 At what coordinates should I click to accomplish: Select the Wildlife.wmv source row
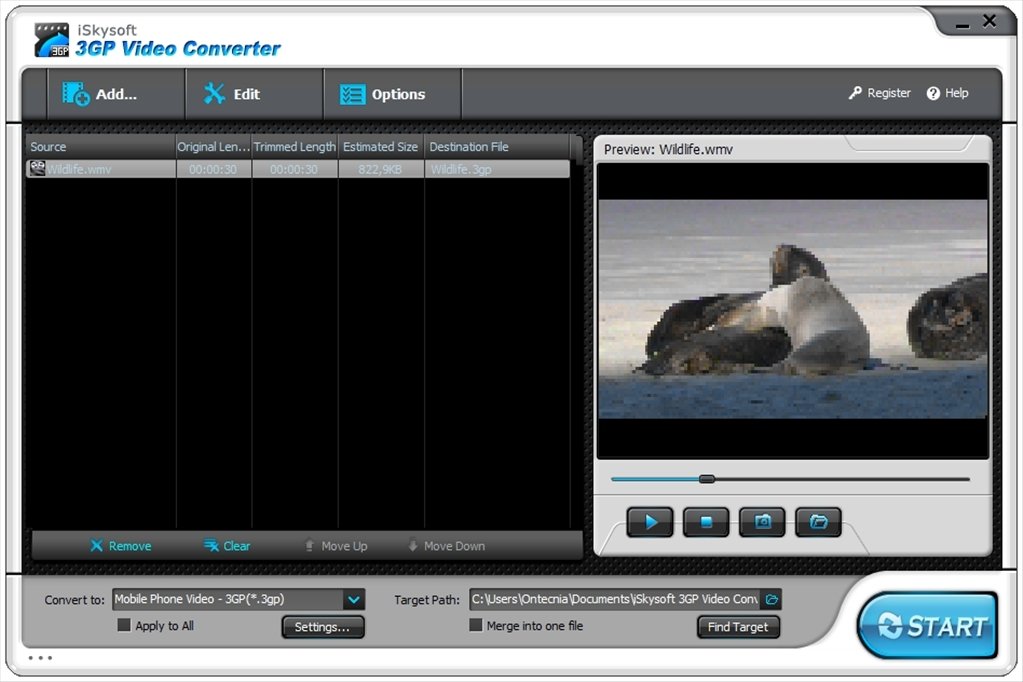298,169
